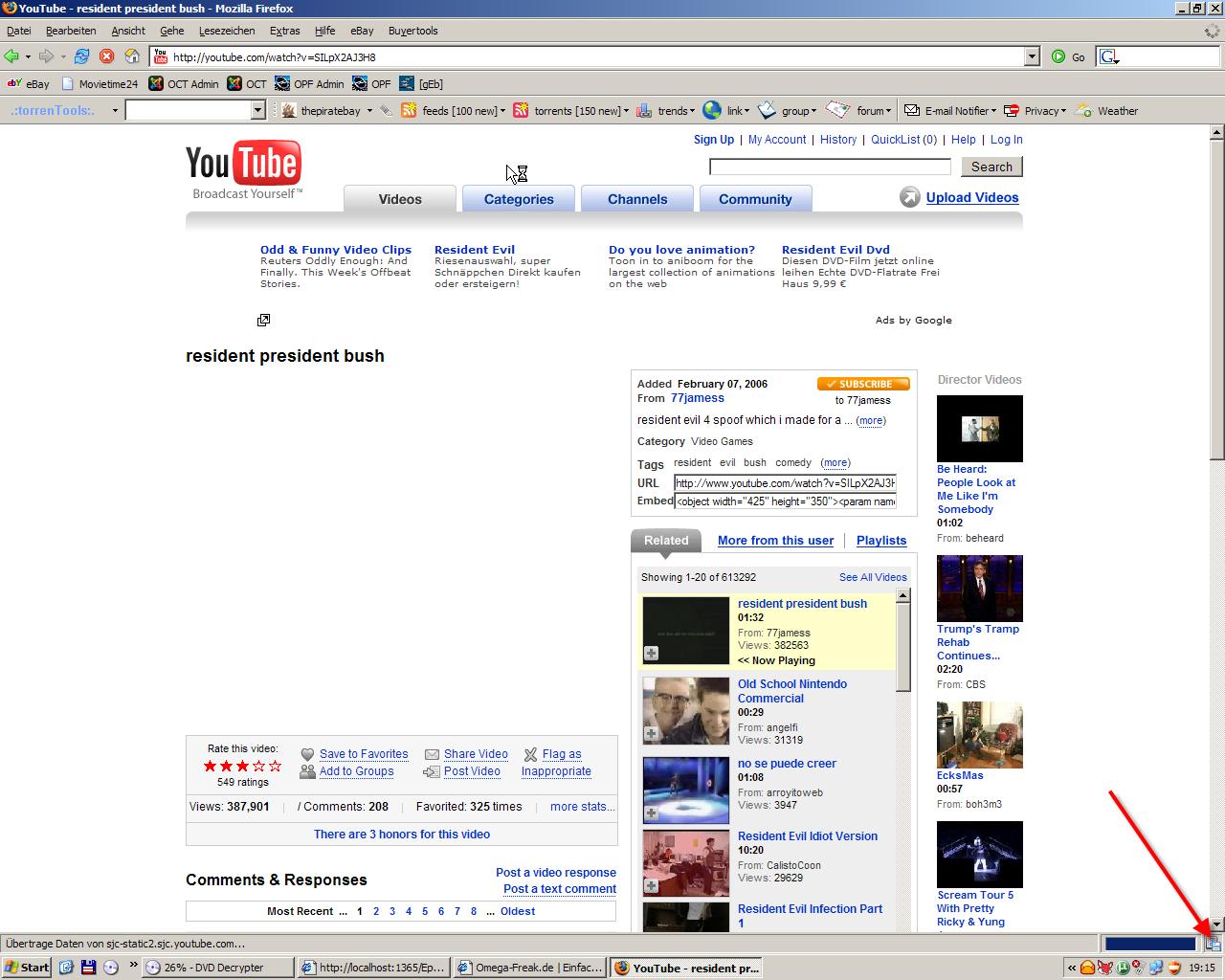The image size is (1225, 980).
Task: Open the Bearbeiten menu
Action: point(71,31)
